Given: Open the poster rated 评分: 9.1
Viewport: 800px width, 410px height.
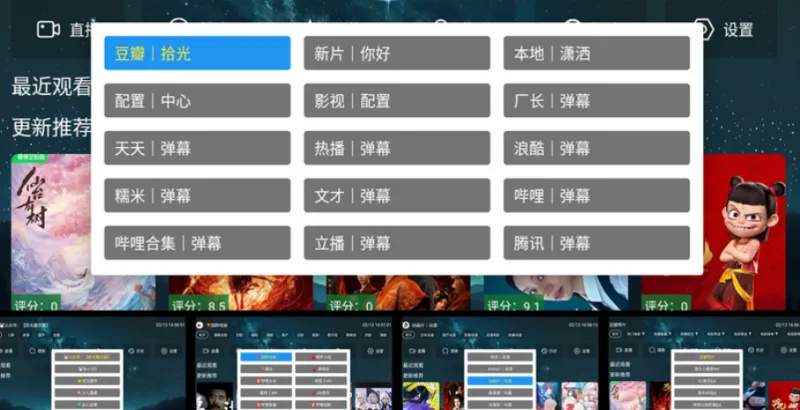Looking at the screenshot, I should 556,293.
